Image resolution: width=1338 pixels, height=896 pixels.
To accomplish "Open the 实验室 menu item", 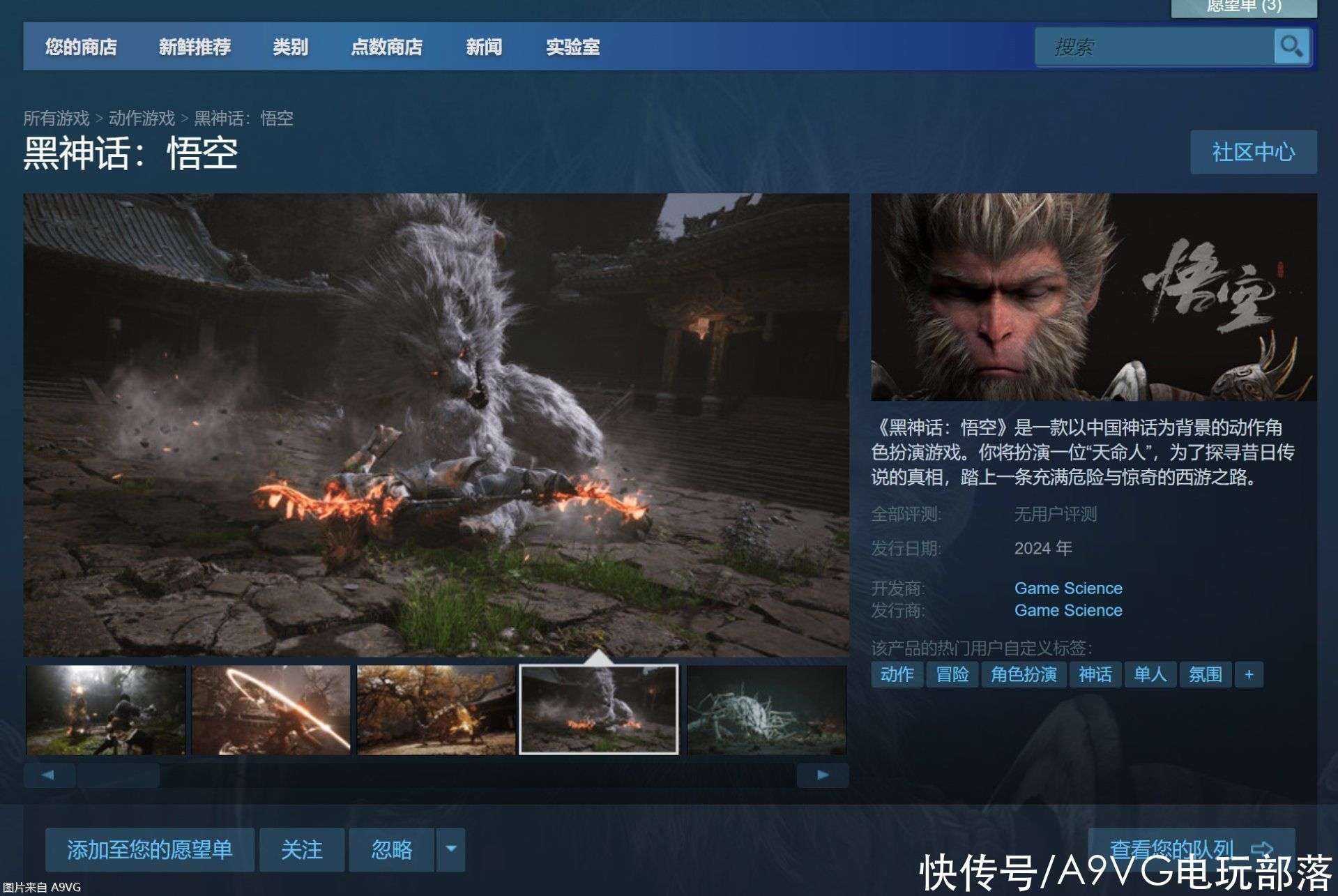I will [572, 47].
